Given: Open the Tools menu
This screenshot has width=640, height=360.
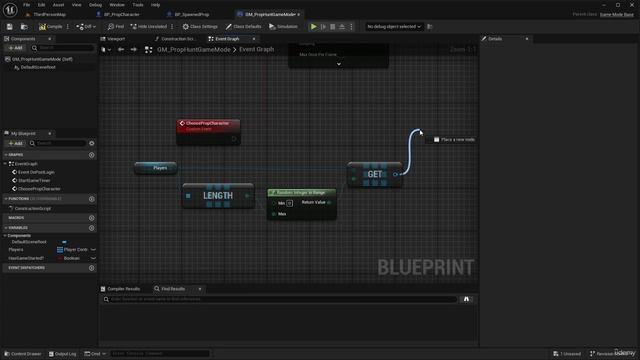Looking at the screenshot, I should [138, 5].
